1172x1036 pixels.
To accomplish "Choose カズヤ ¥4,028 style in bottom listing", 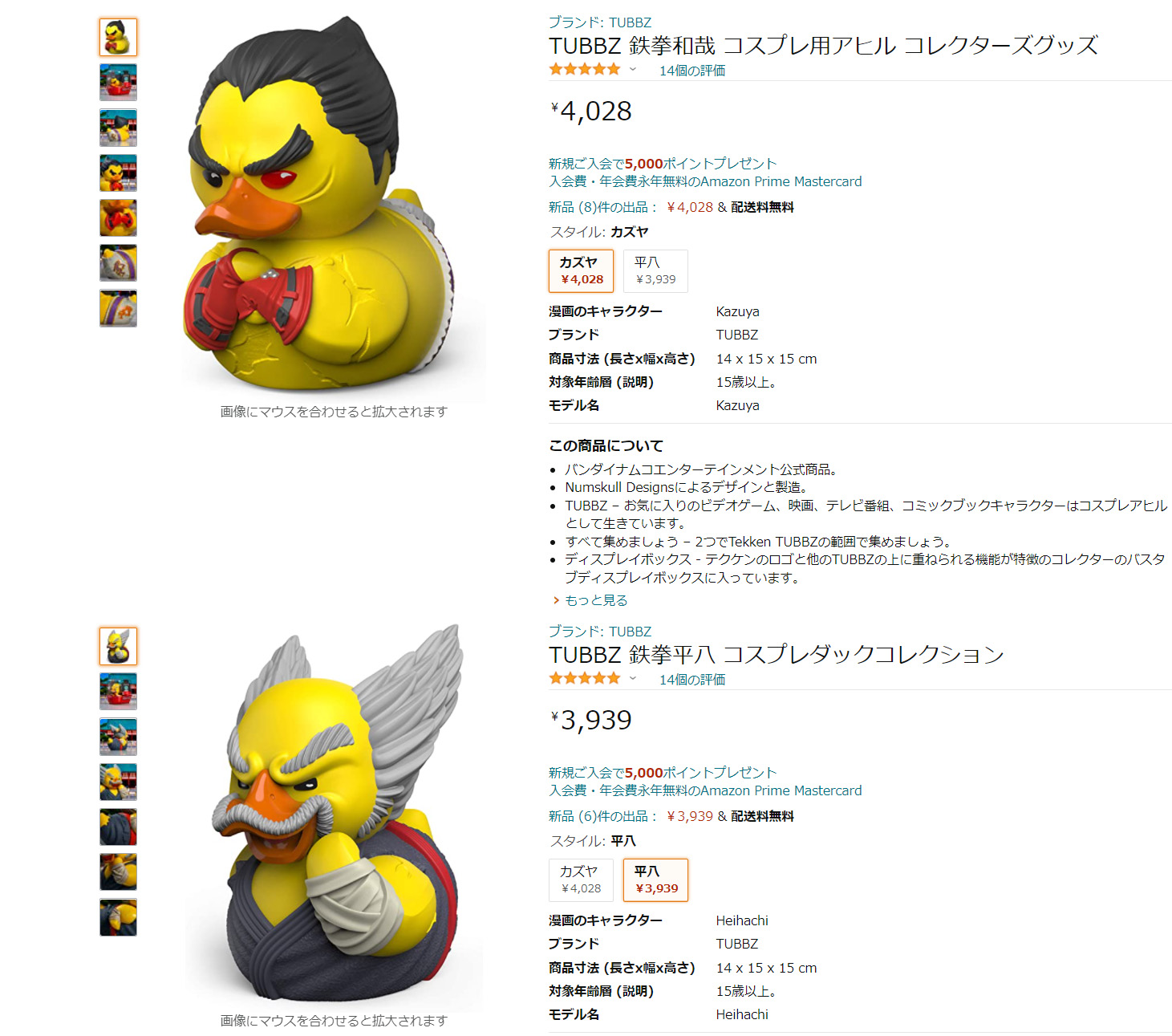I will click(x=581, y=880).
